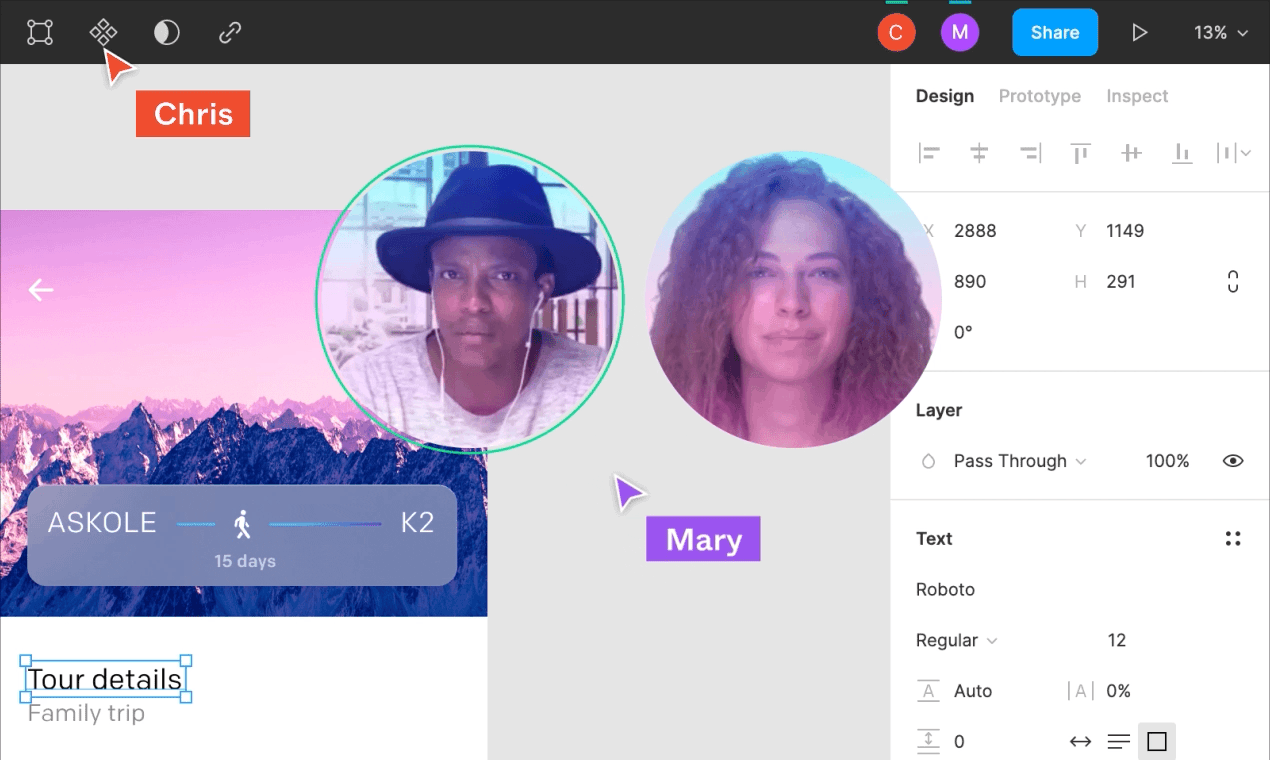Toggle constrain proportions lock
The image size is (1270, 760).
coord(1233,282)
